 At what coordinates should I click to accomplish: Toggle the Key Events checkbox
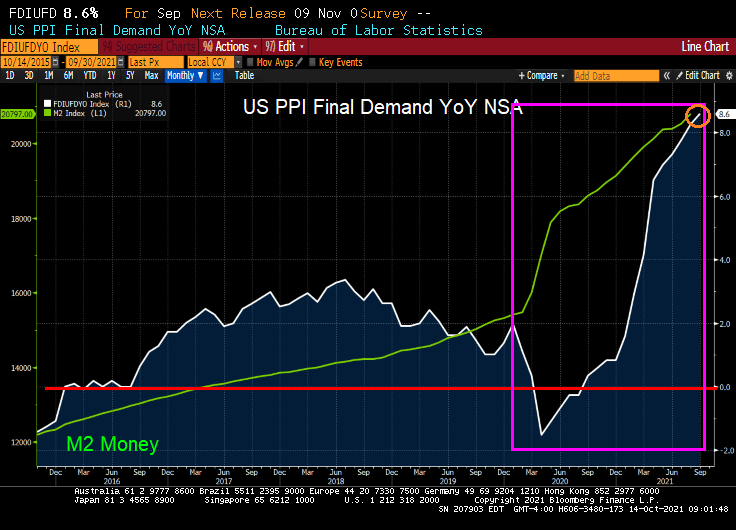(311, 62)
